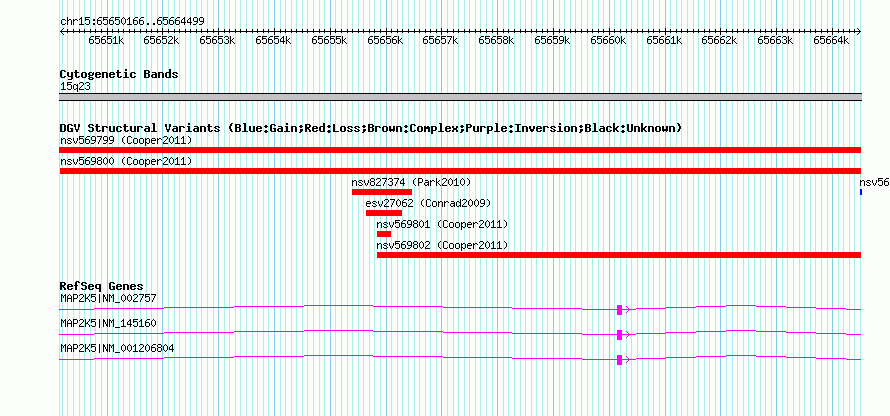Click the red bar under nsv569800
890x416 pixels.
(460, 171)
